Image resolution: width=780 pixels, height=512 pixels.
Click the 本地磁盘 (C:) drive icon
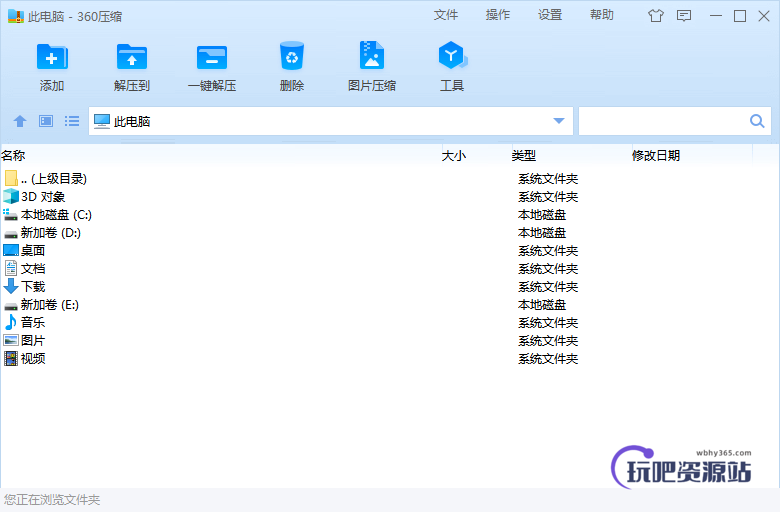point(10,214)
